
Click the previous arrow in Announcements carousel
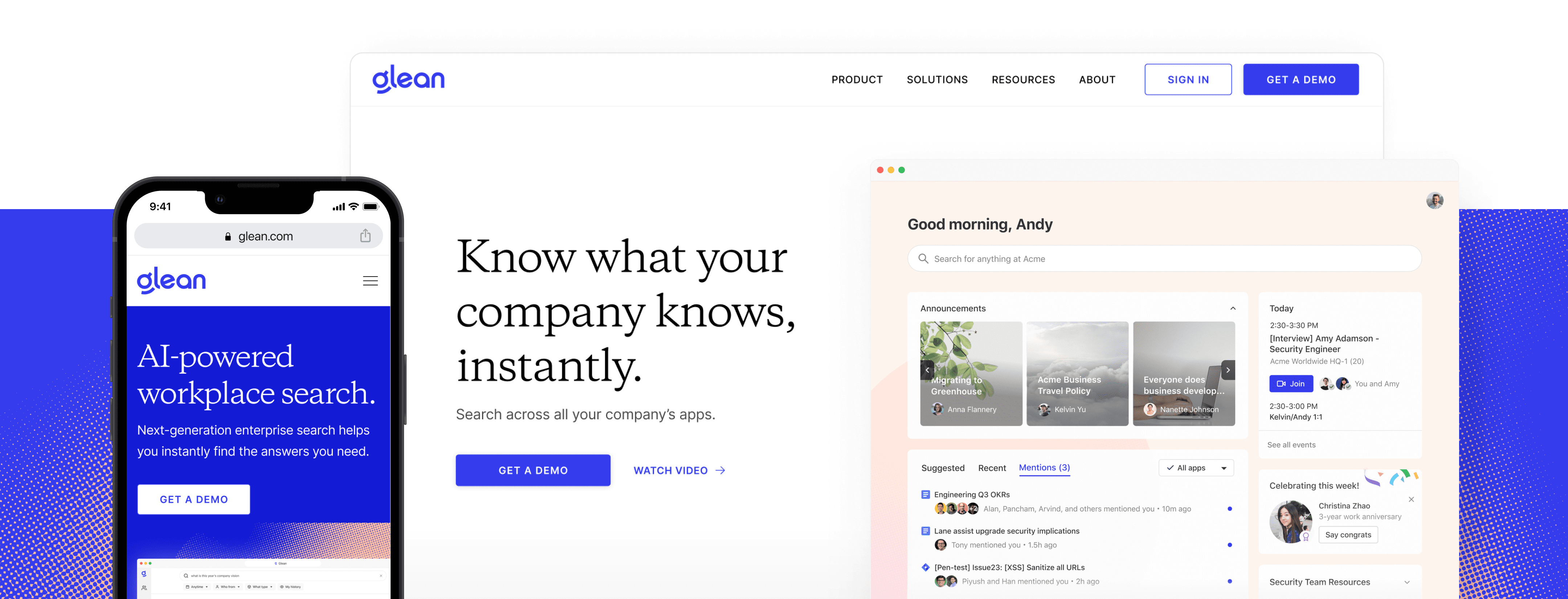[927, 370]
